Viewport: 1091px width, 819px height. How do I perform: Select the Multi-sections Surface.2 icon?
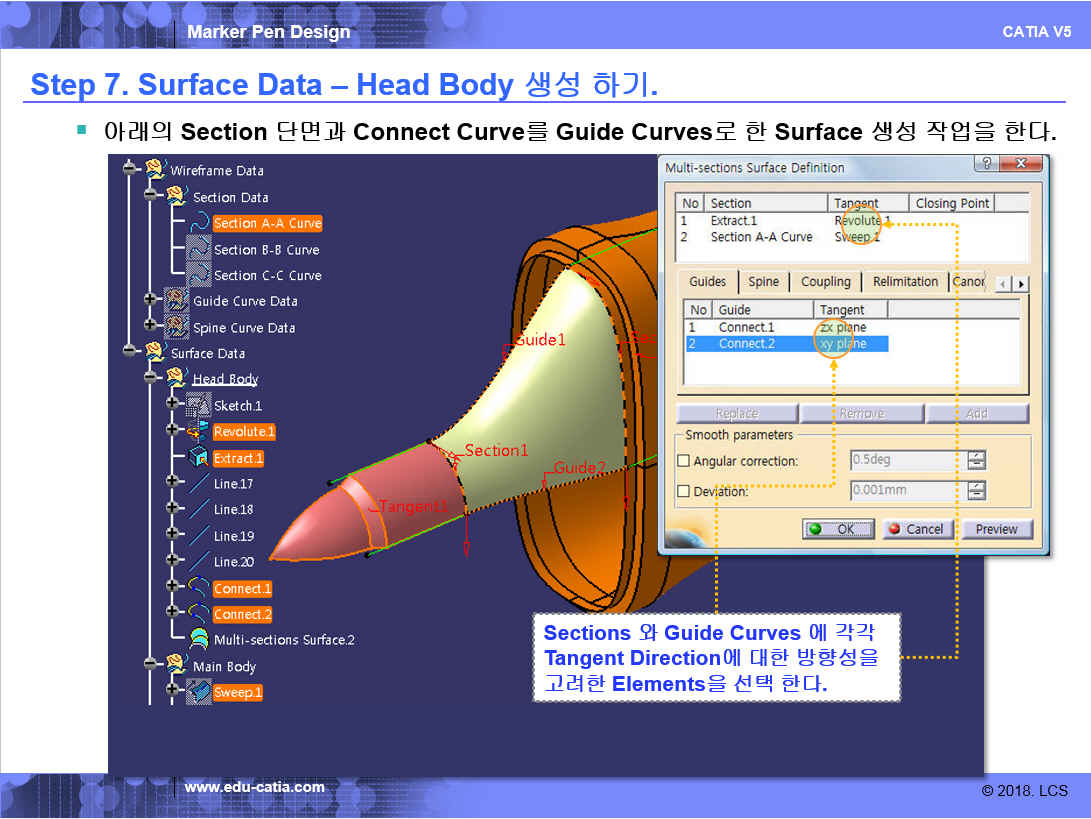tap(199, 640)
